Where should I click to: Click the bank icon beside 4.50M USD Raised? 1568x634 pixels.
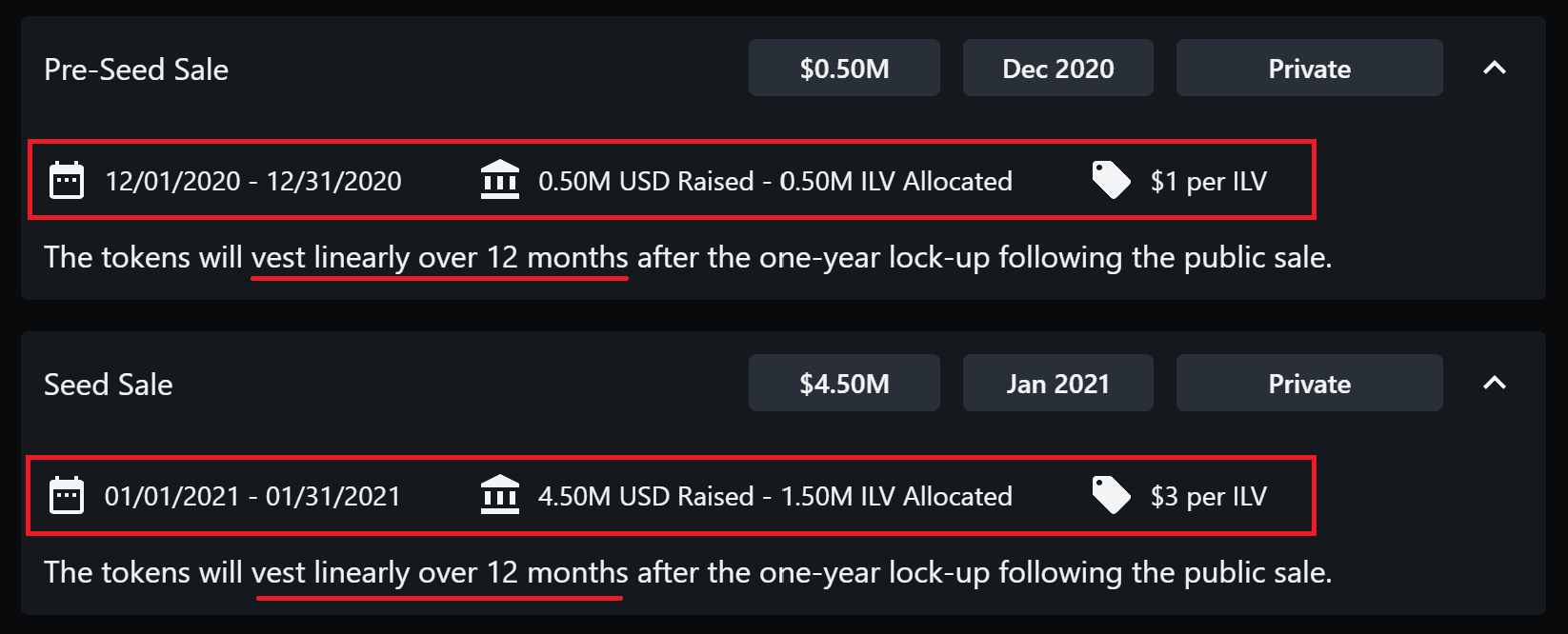500,495
